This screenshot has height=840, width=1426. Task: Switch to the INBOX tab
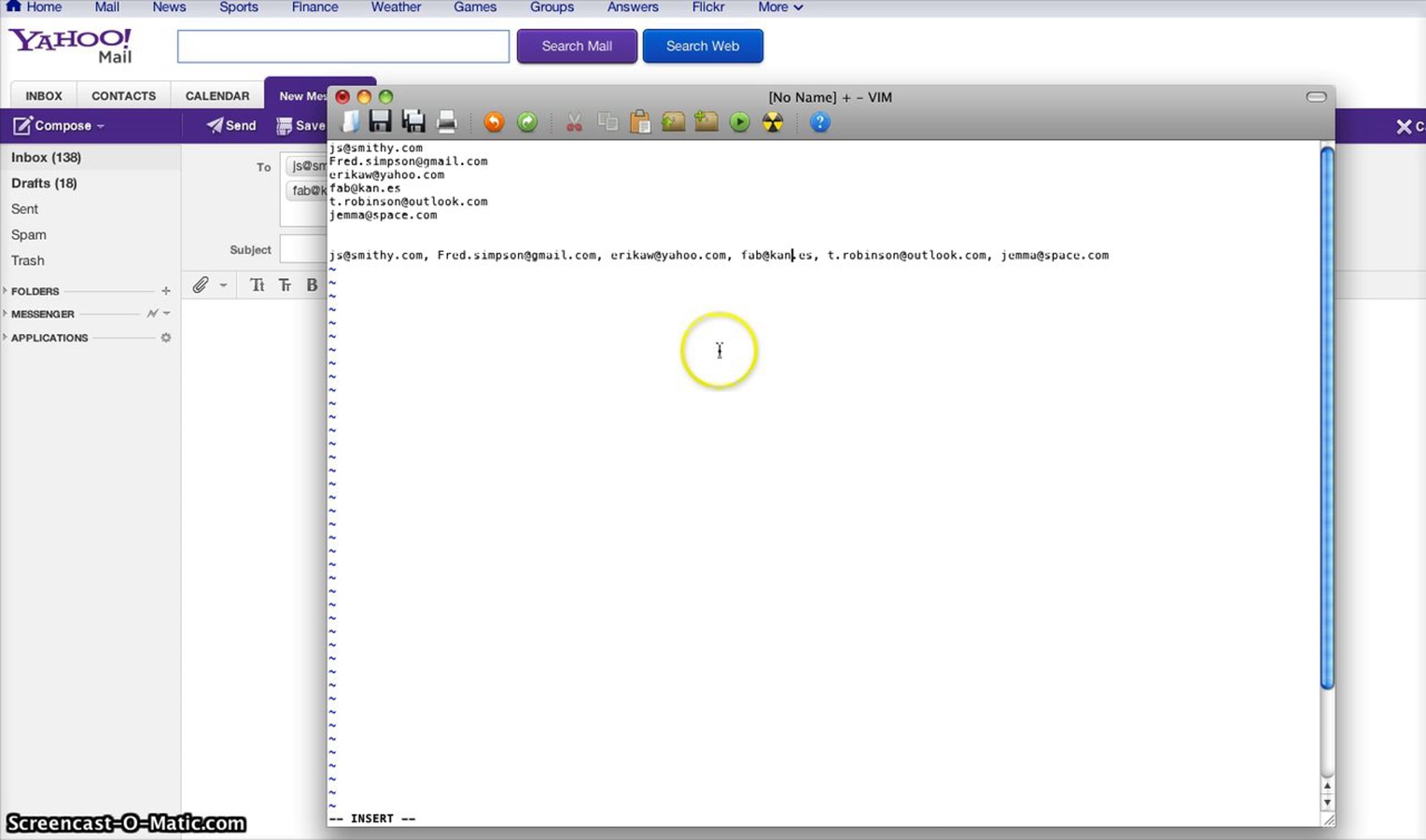point(44,96)
